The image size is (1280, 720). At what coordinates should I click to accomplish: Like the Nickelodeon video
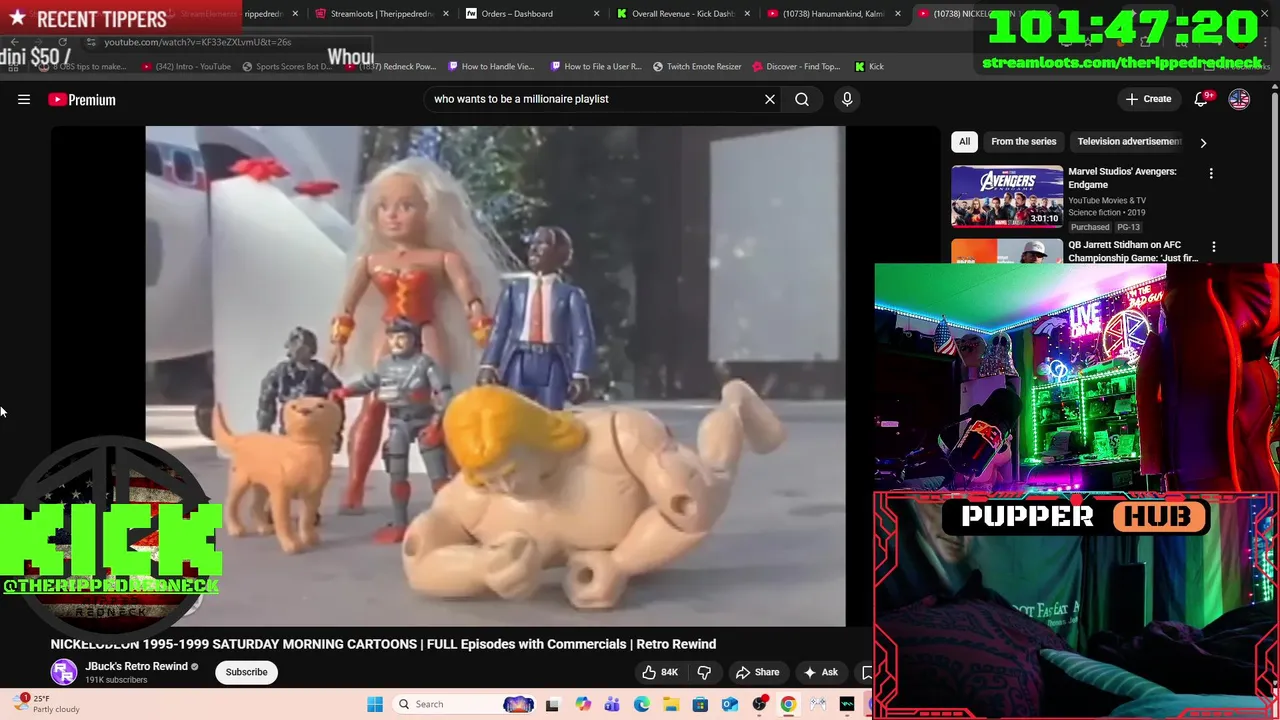[660, 672]
